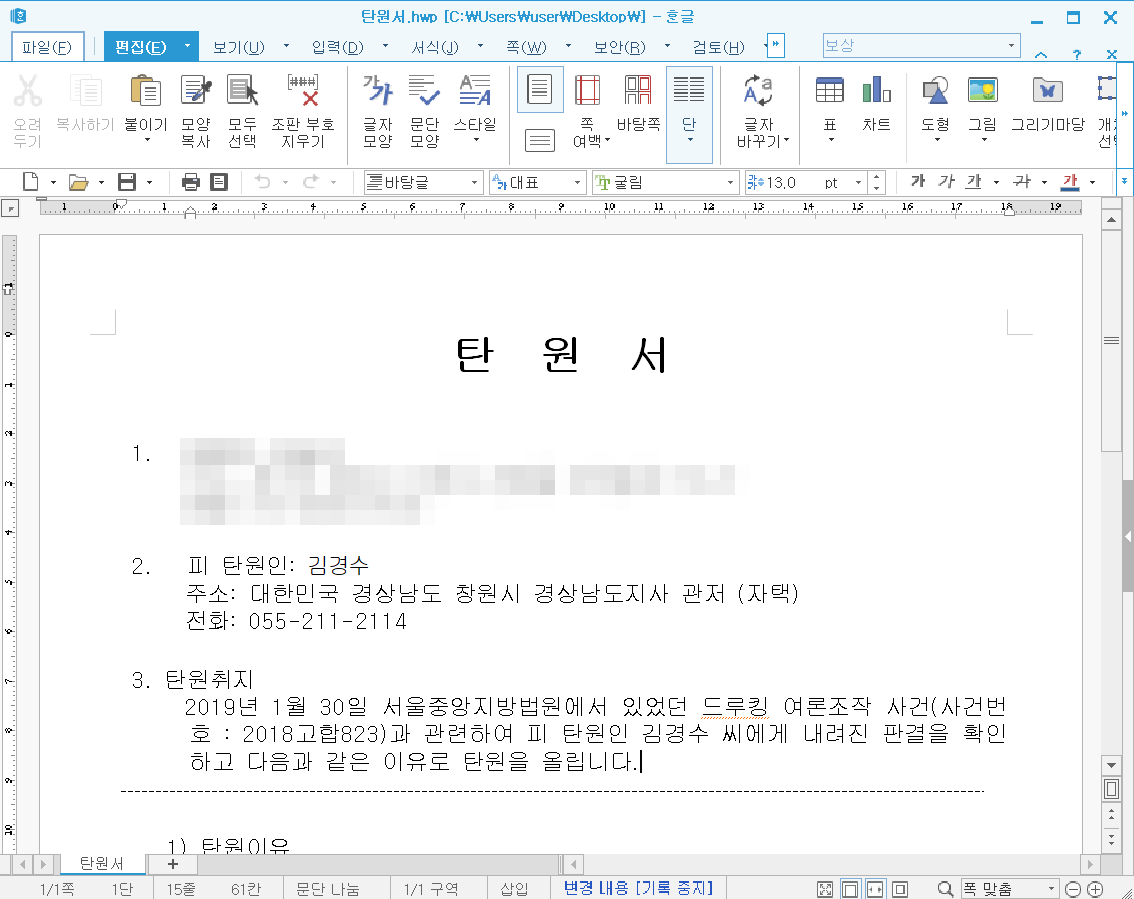Click the font color 가 swatch button
The width and height of the screenshot is (1134, 899).
point(1070,182)
